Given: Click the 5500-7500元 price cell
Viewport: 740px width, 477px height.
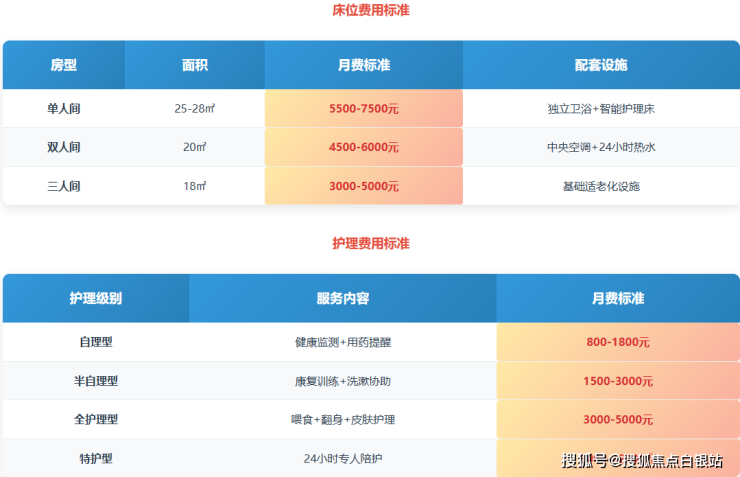Looking at the screenshot, I should [x=363, y=108].
